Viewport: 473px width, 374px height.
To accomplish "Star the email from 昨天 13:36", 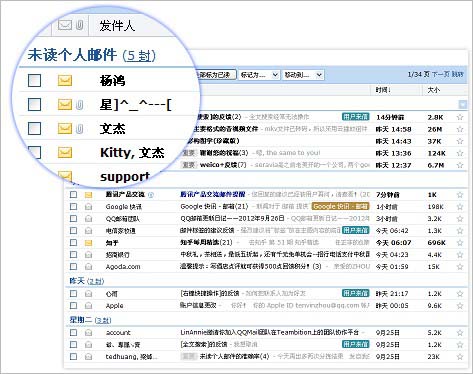I will click(x=460, y=153).
